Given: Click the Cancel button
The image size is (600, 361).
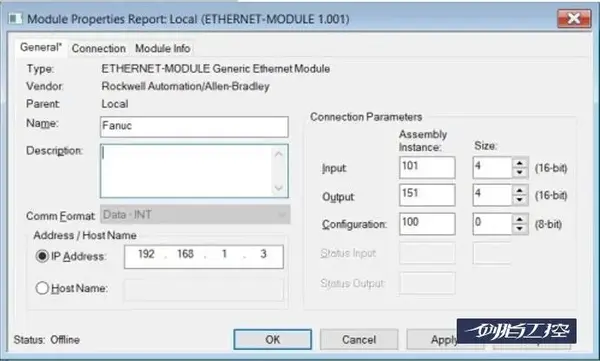Looking at the screenshot, I should tap(359, 339).
